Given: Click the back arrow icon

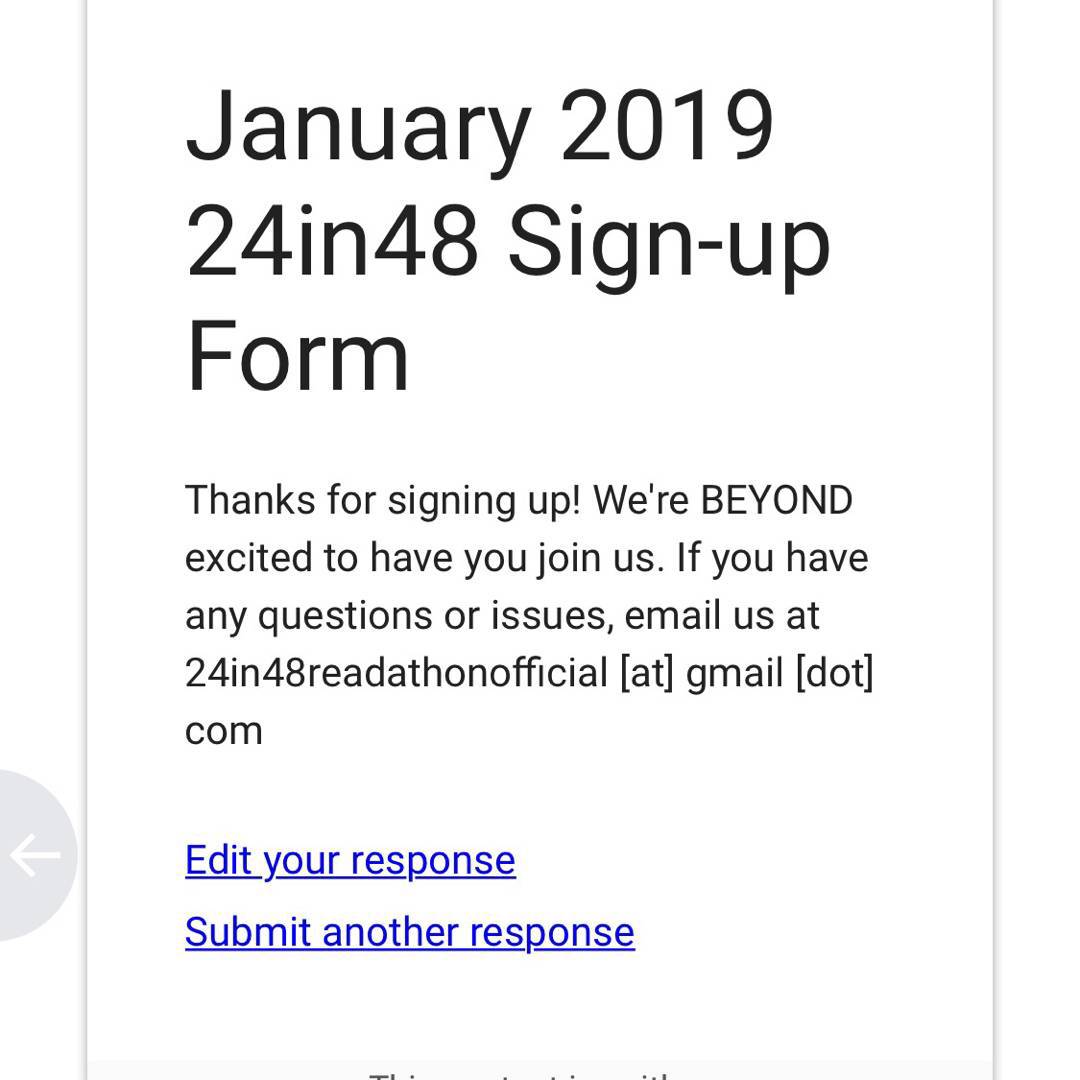Looking at the screenshot, I should pyautogui.click(x=36, y=856).
